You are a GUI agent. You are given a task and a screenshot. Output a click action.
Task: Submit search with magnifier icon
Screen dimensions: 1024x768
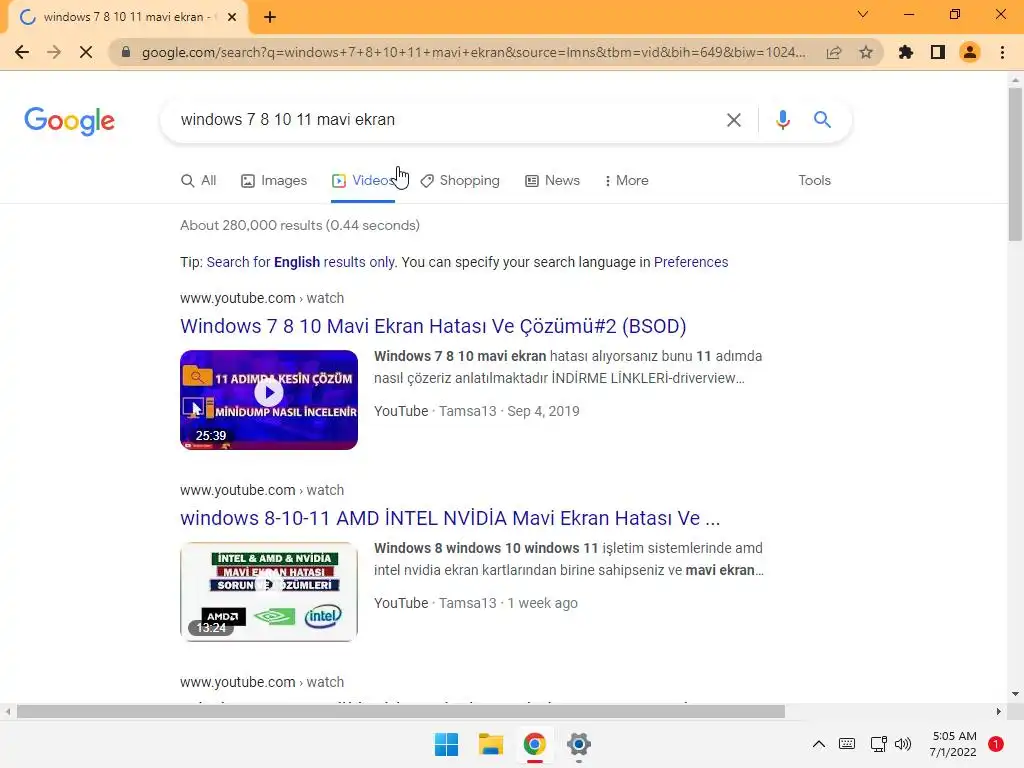click(x=822, y=120)
